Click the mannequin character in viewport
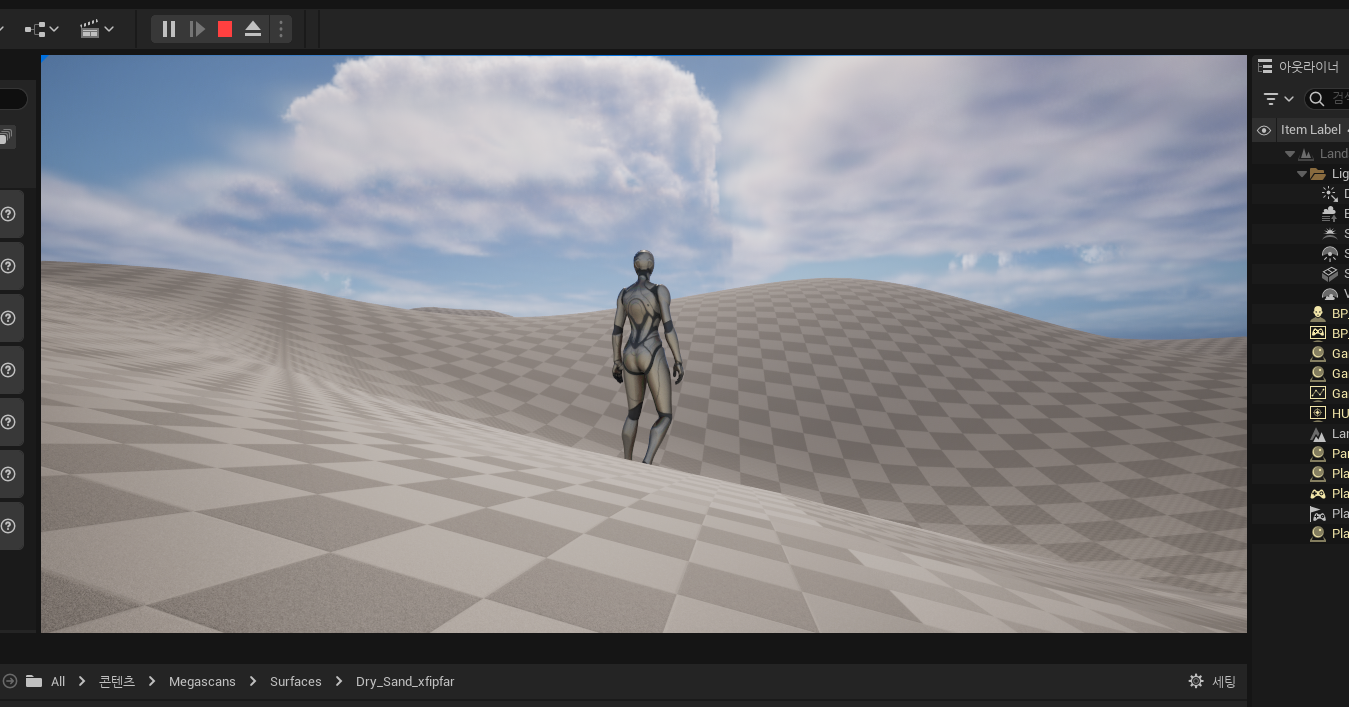This screenshot has width=1349, height=707. pos(646,355)
